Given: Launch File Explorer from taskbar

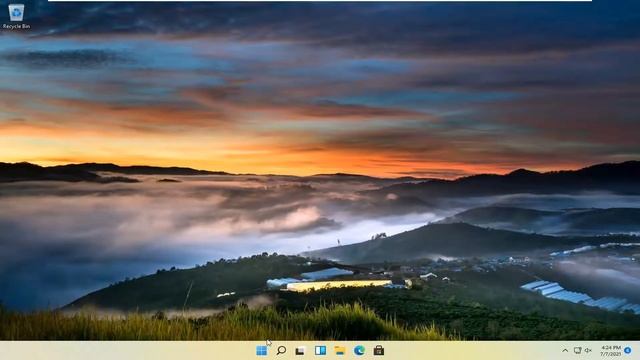Looking at the screenshot, I should (340, 351).
